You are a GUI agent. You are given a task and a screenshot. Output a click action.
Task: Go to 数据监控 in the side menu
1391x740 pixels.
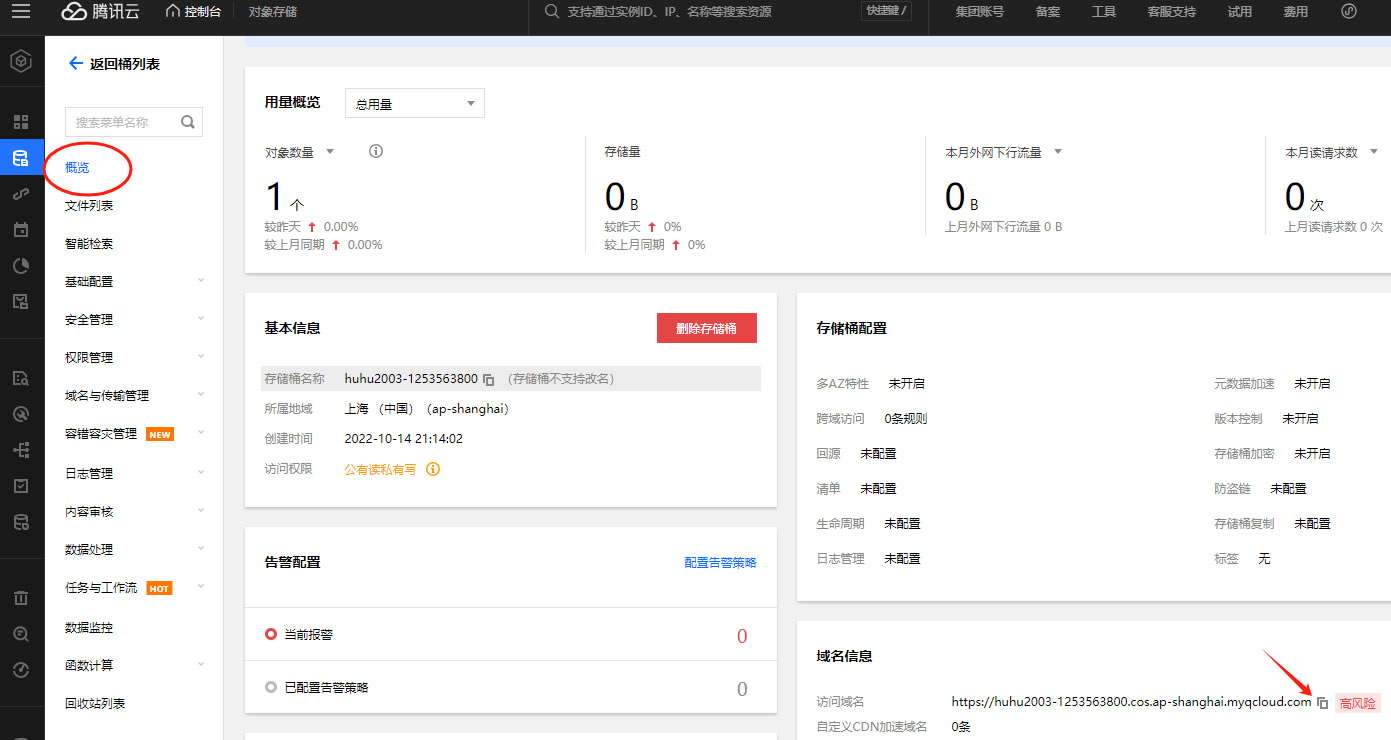coord(89,628)
